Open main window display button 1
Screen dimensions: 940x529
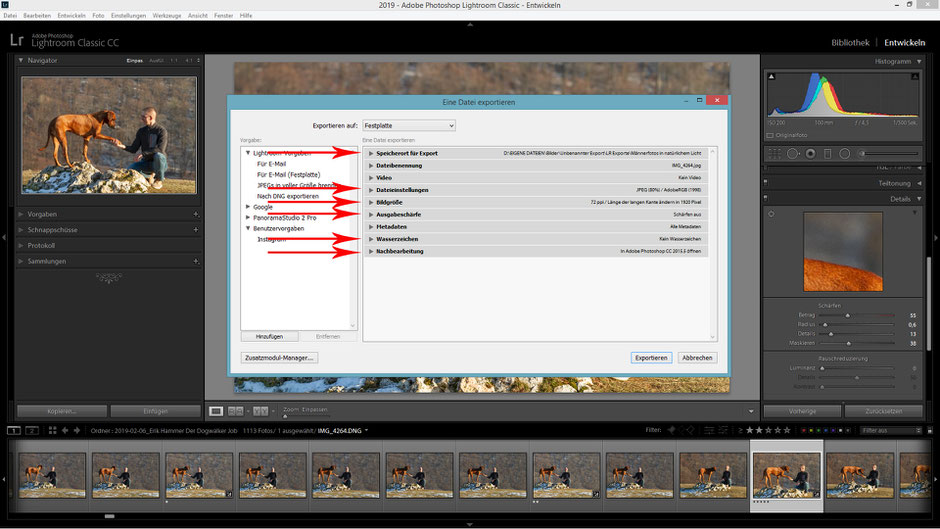(x=14, y=430)
